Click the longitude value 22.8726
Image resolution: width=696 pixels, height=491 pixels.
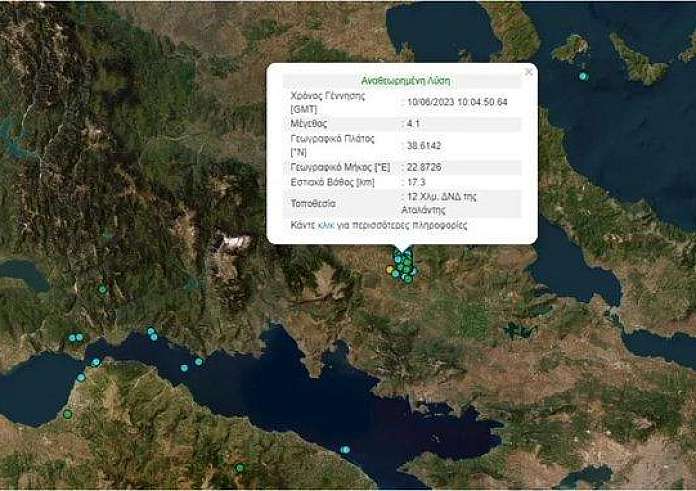(420, 167)
